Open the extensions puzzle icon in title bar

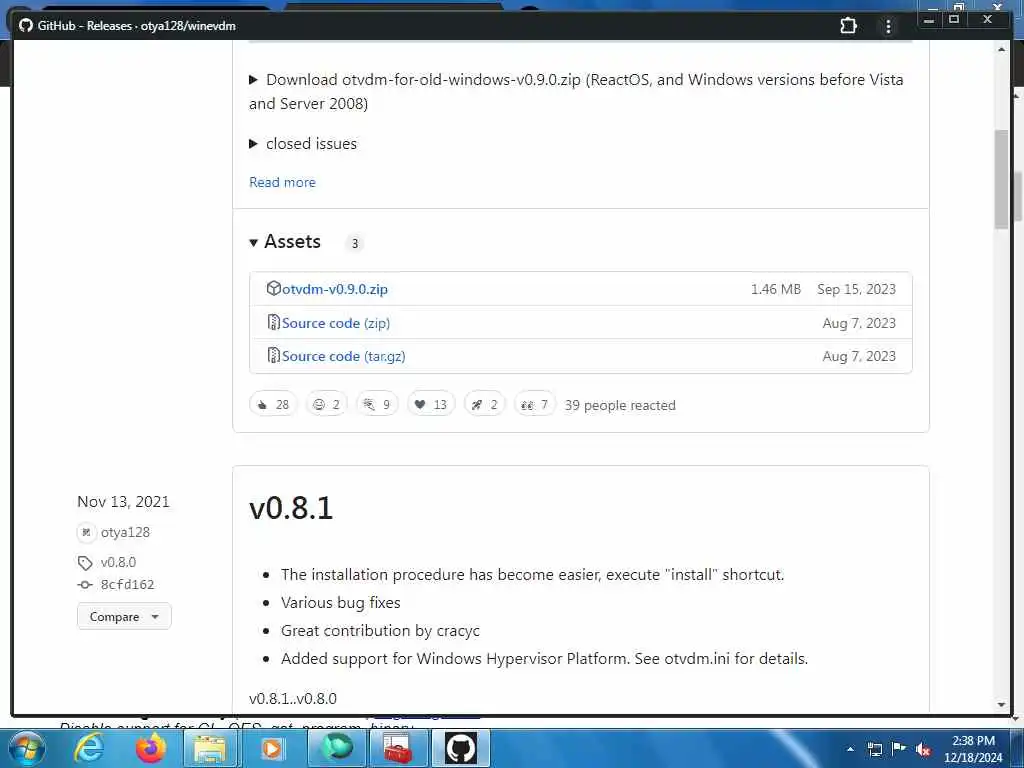pos(848,25)
